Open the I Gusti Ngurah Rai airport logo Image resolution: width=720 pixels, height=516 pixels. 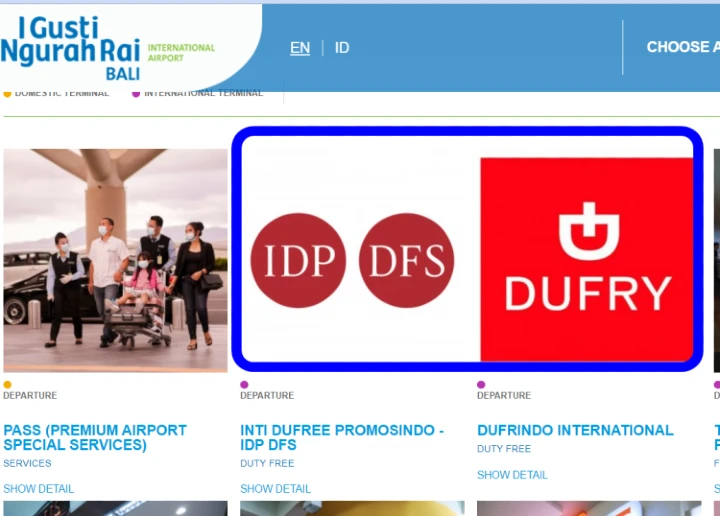(108, 47)
